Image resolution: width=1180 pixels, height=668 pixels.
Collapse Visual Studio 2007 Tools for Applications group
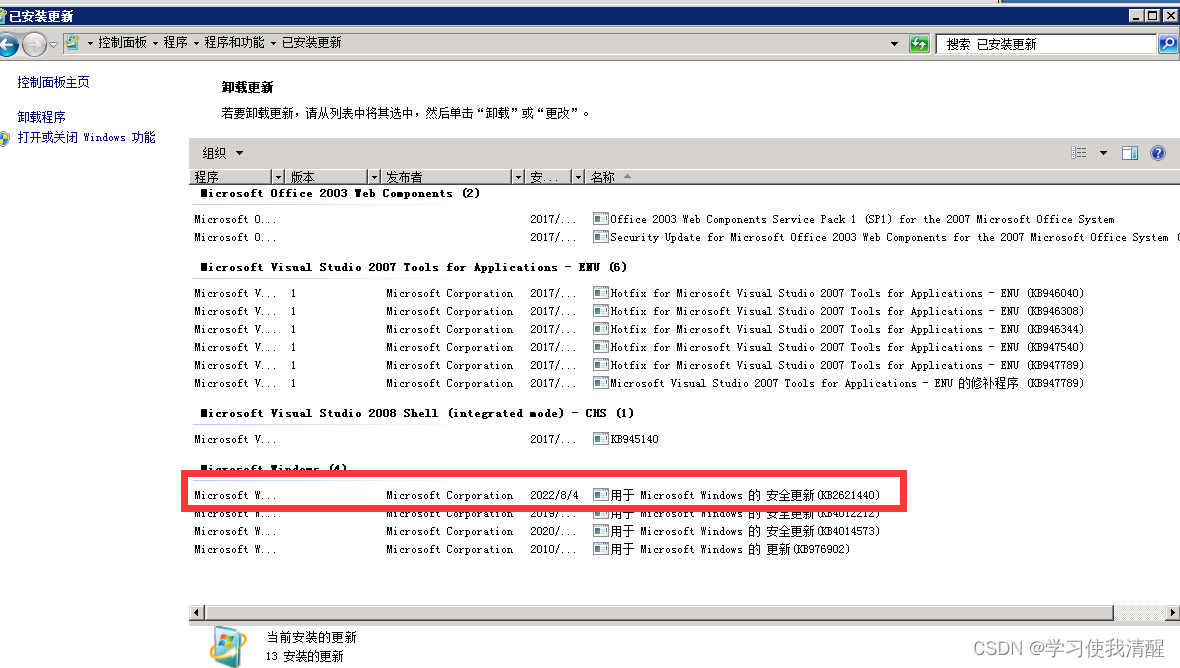(x=413, y=267)
